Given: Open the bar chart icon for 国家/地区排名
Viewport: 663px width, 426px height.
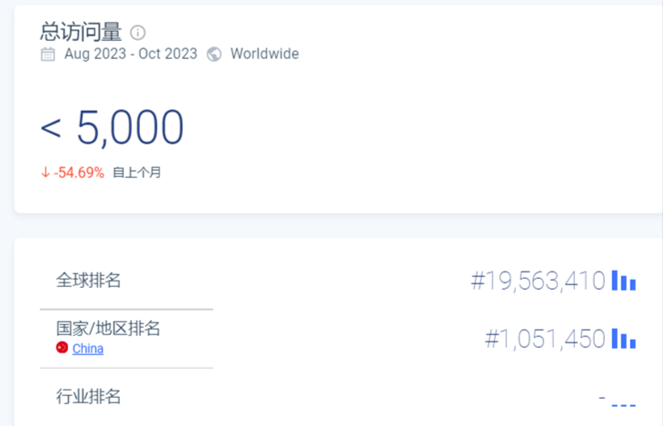Looking at the screenshot, I should [624, 339].
